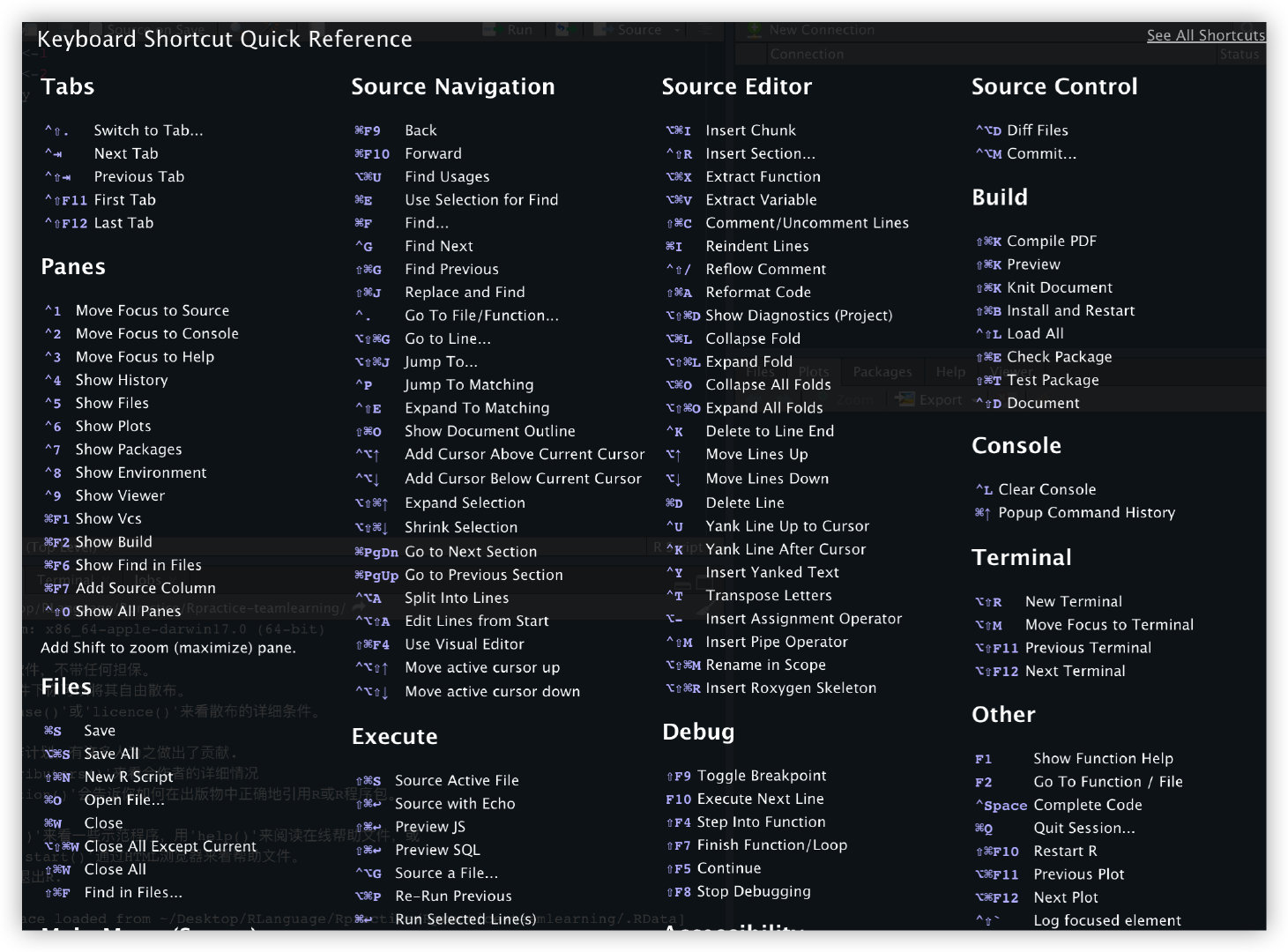The width and height of the screenshot is (1288, 952).
Task: Click the 'Insert Roxygen Skeleton' entry
Action: 771,688
